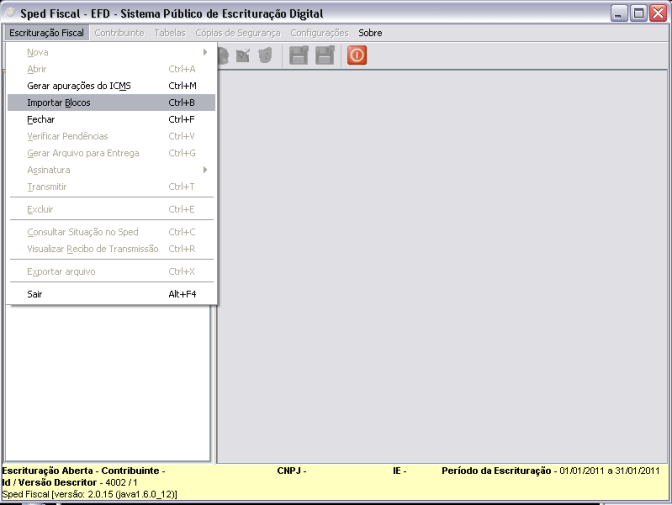This screenshot has height=505, width=672.
Task: Click the Período da Escrituração status text
Action: pyautogui.click(x=551, y=471)
